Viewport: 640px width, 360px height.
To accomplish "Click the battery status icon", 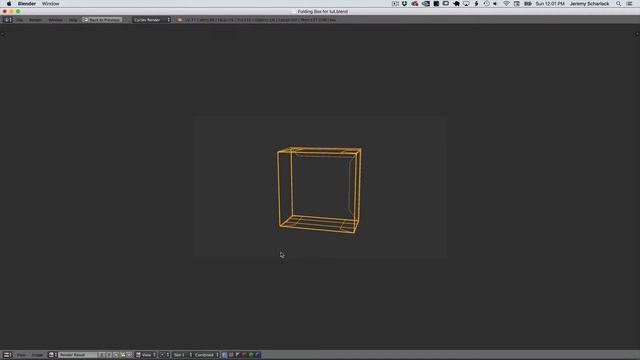I will point(528,4).
